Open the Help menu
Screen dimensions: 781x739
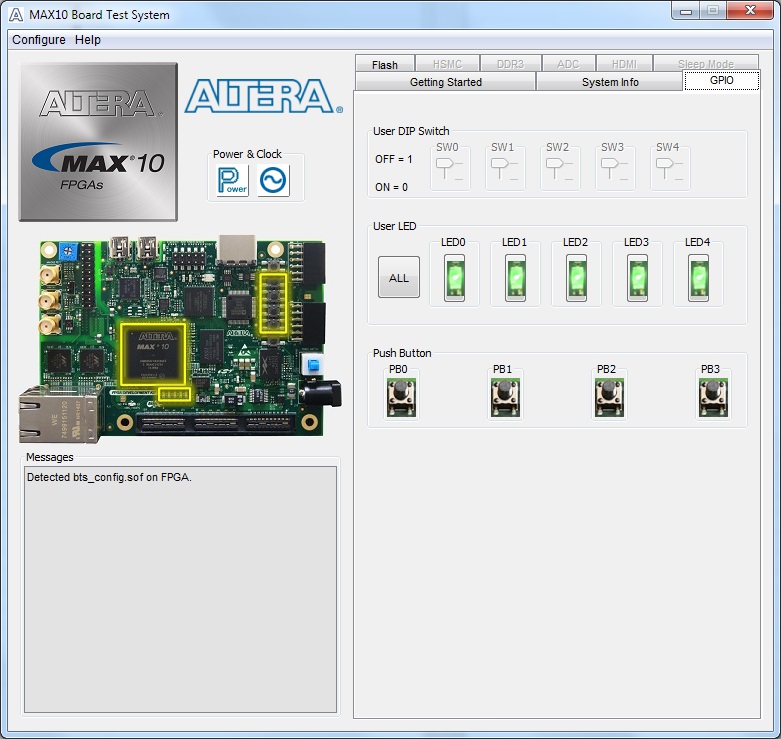[x=88, y=40]
